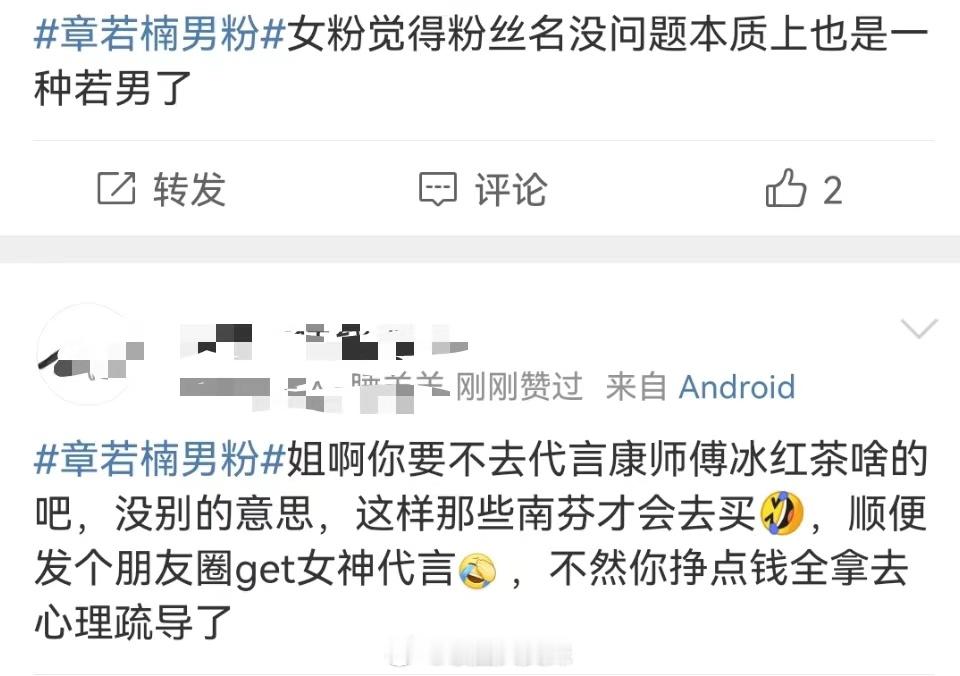
Task: Click the like count number 2
Action: [832, 190]
